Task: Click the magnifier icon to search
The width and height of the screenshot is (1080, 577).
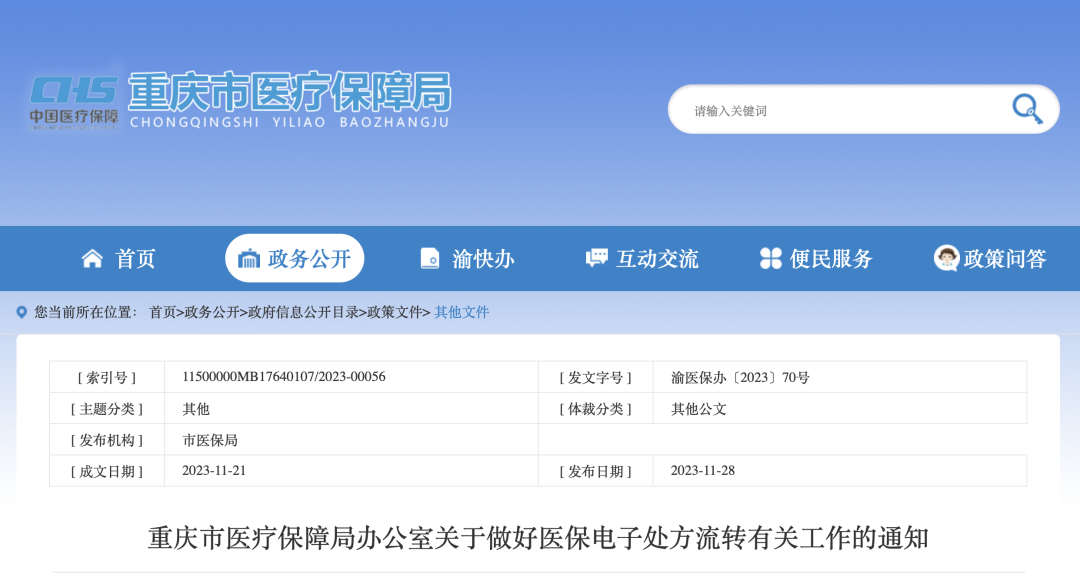Action: pos(1025,109)
